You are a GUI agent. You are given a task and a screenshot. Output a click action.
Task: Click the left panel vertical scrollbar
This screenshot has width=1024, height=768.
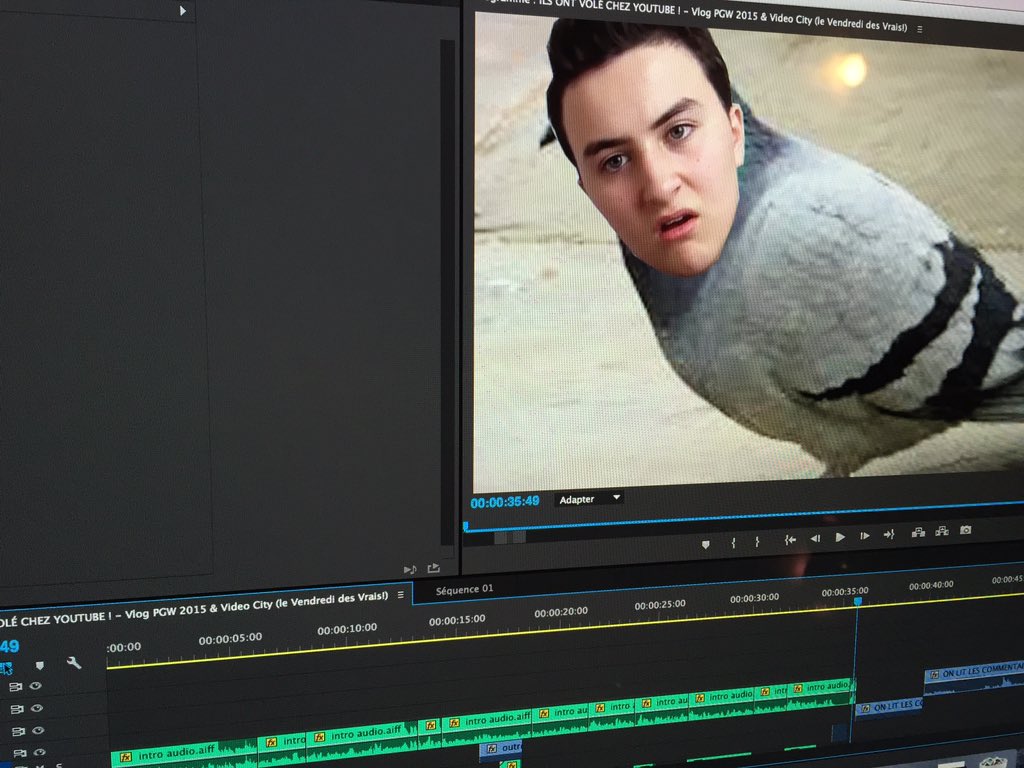tap(447, 292)
